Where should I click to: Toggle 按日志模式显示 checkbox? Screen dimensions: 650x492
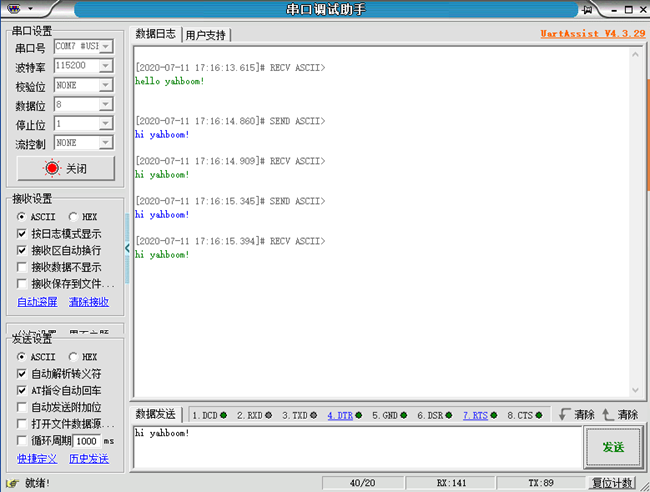coord(22,234)
